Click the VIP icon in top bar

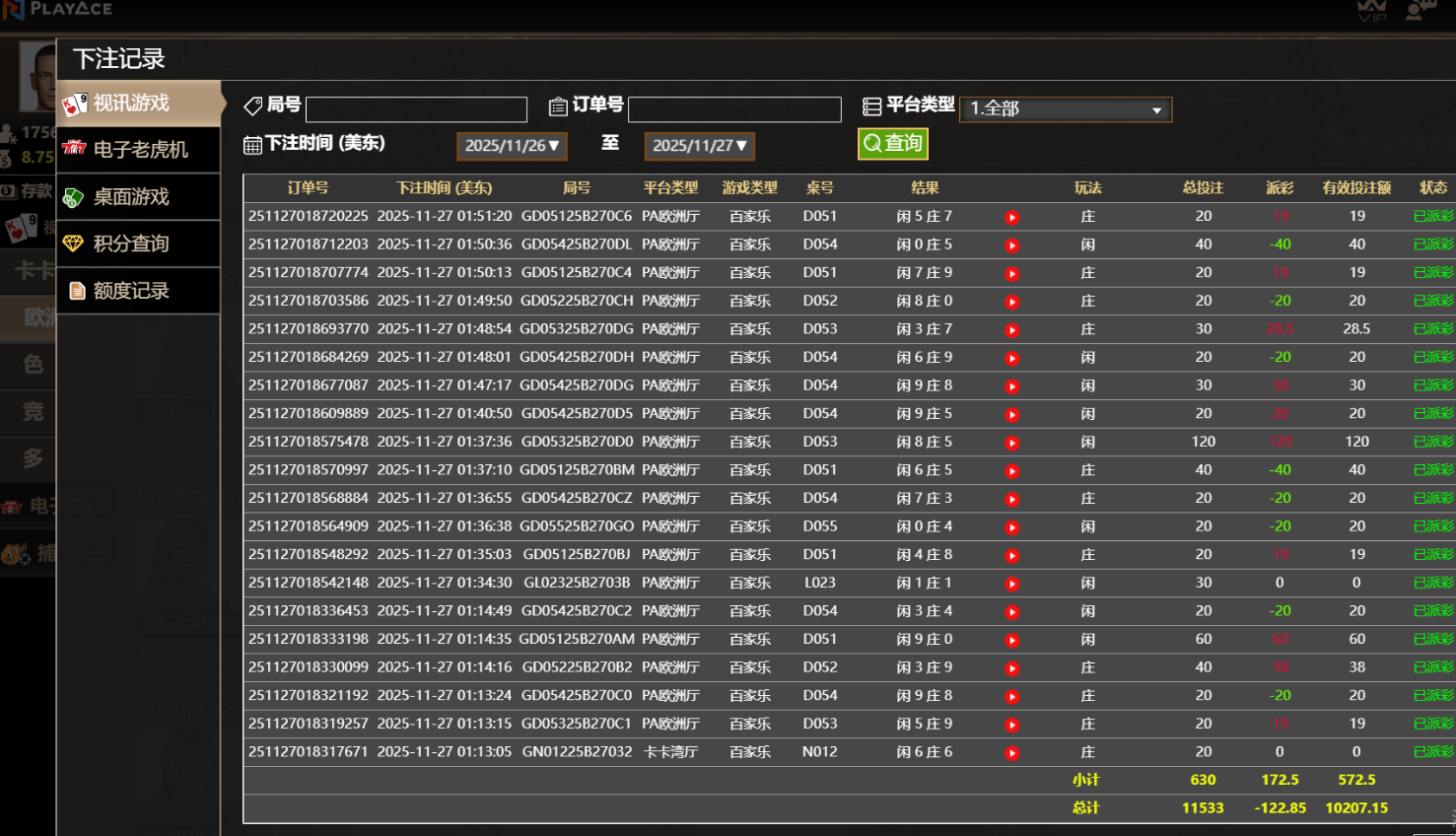(x=1371, y=11)
